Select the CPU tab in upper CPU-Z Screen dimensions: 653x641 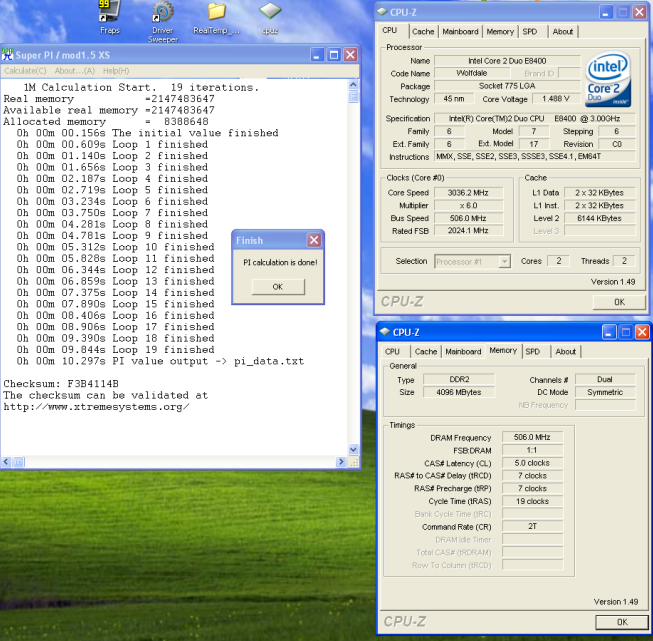click(x=390, y=30)
